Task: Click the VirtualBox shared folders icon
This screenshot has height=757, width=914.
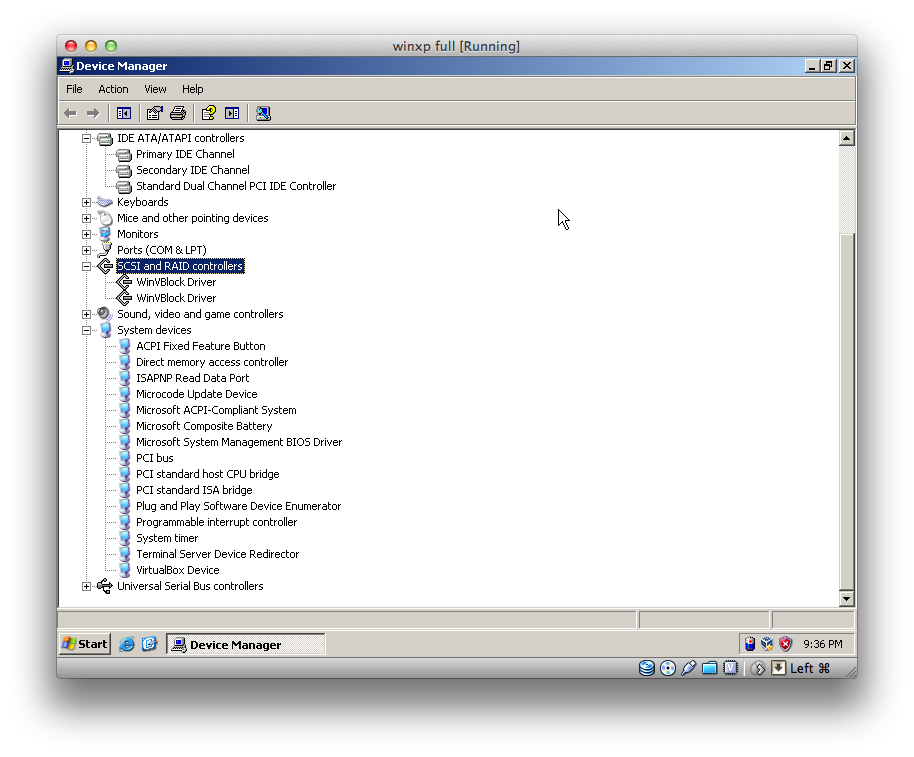Action: coord(709,668)
